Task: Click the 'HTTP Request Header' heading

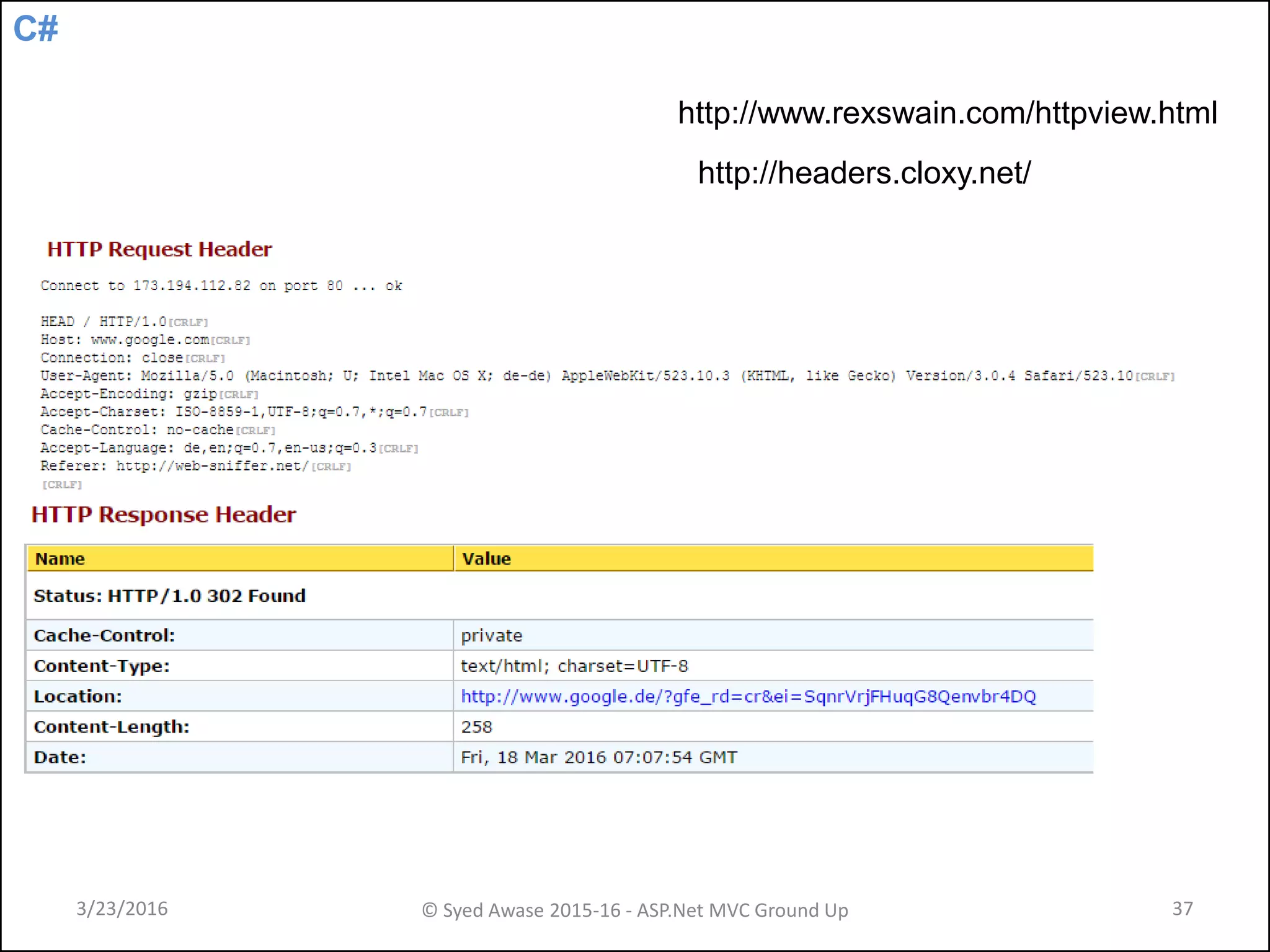Action: point(159,249)
